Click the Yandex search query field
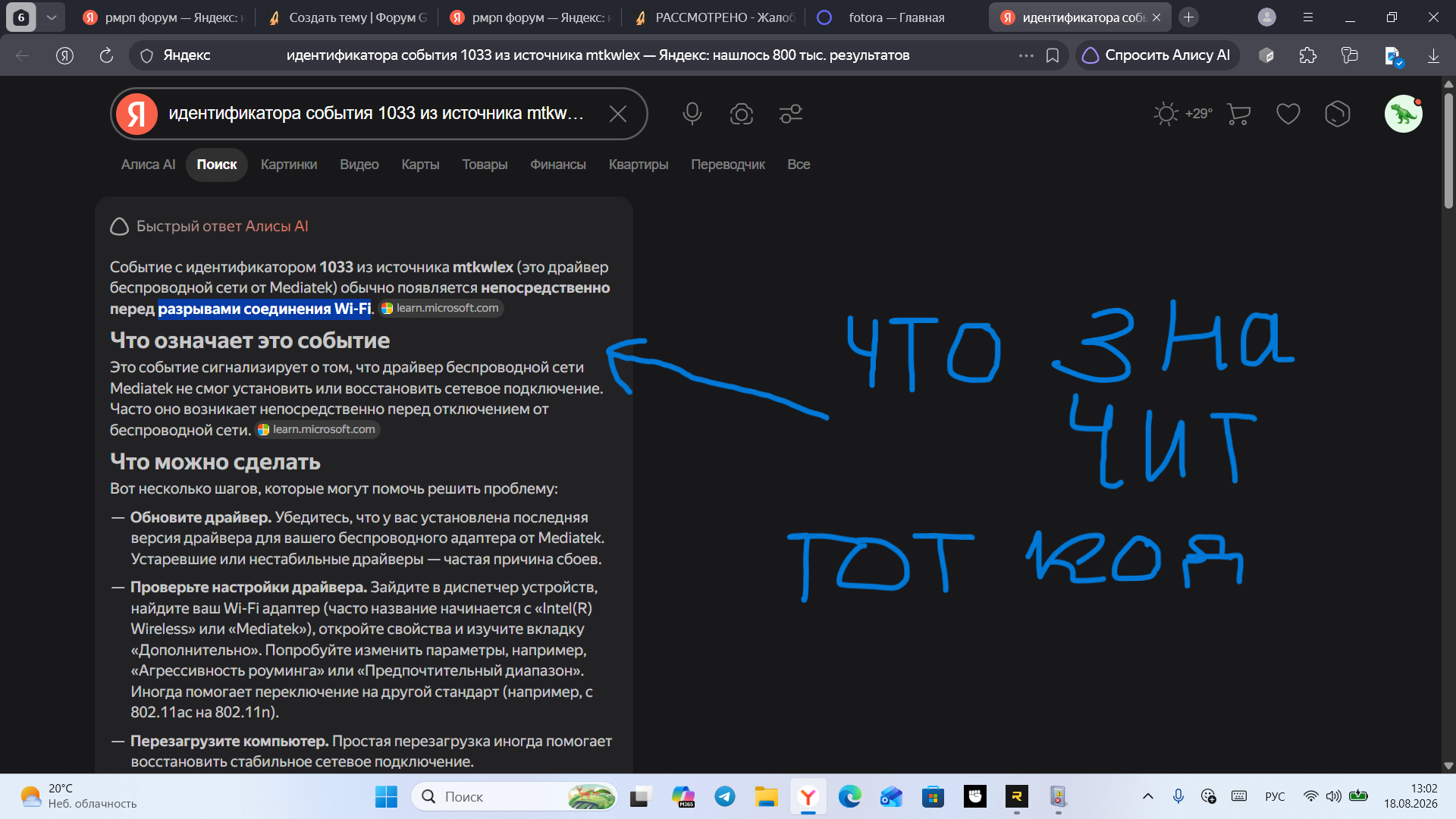1456x819 pixels. click(x=376, y=114)
